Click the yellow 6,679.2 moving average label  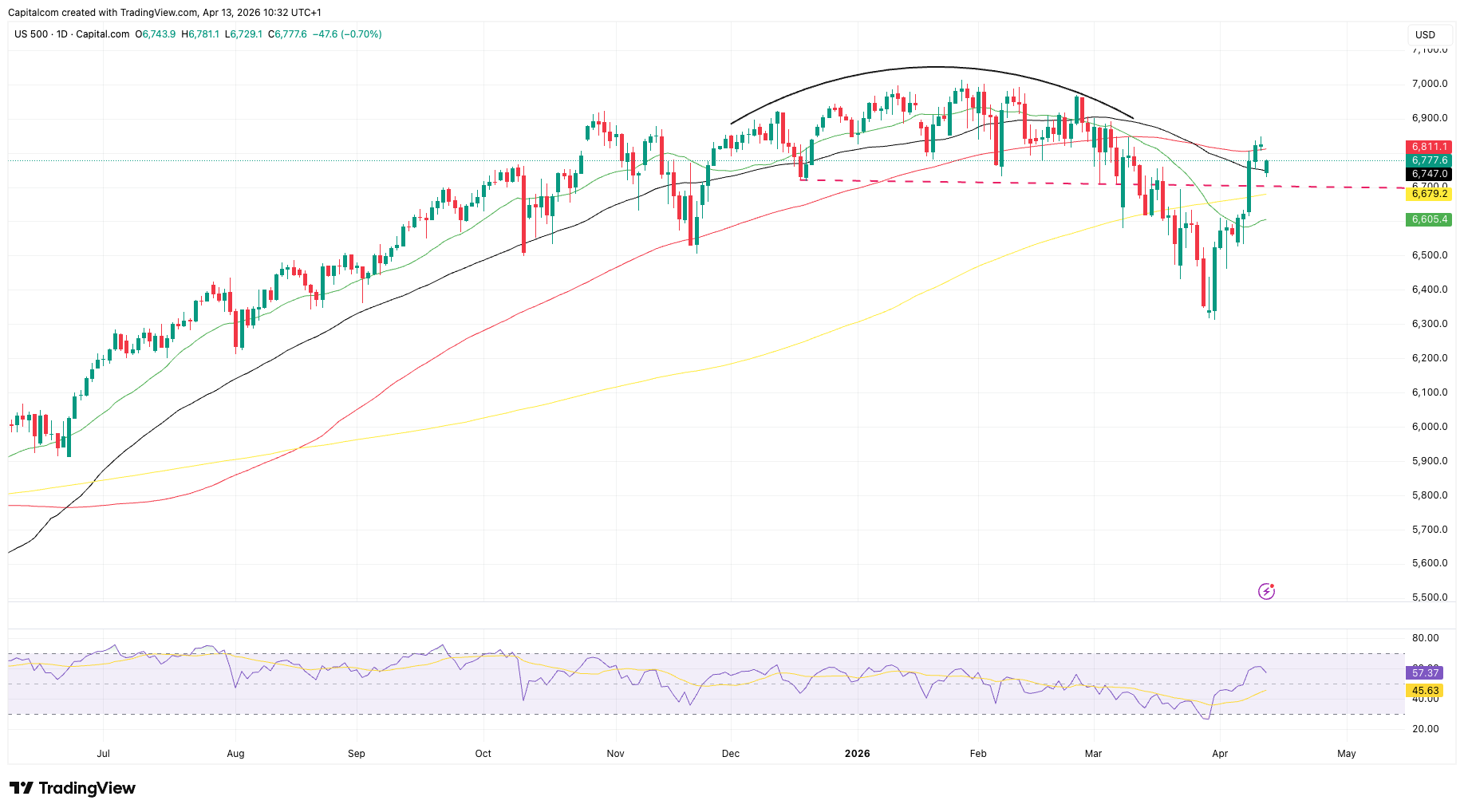click(x=1428, y=194)
